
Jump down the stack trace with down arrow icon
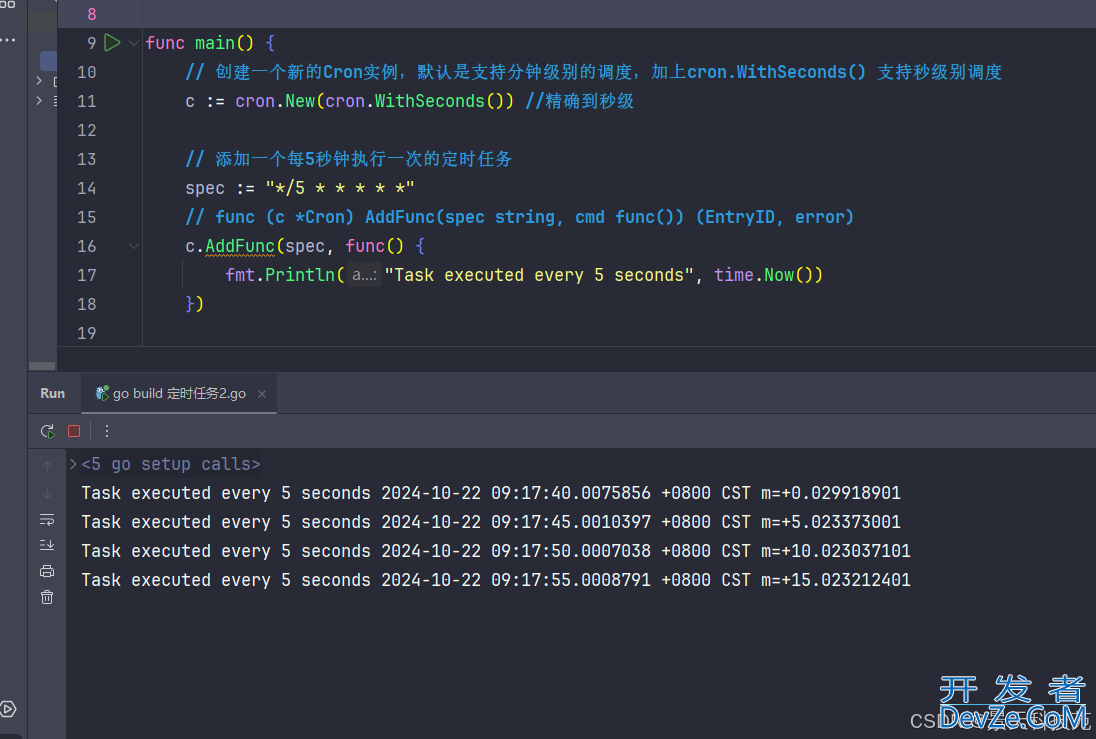click(47, 494)
